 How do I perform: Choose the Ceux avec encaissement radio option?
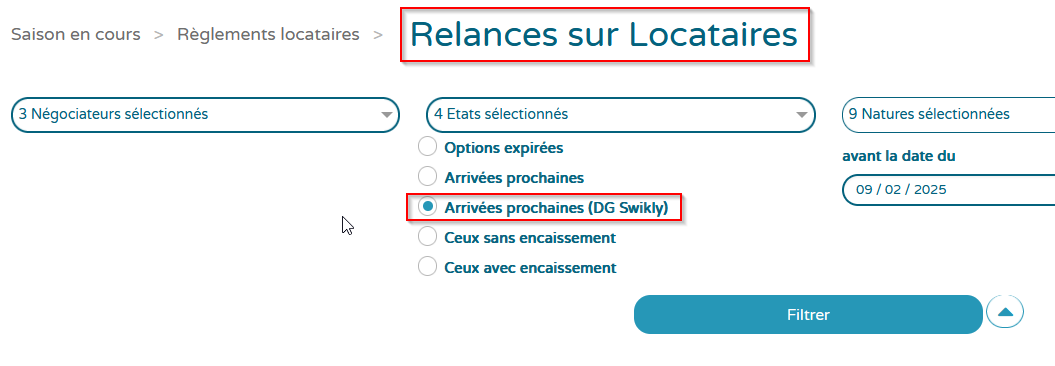(427, 266)
